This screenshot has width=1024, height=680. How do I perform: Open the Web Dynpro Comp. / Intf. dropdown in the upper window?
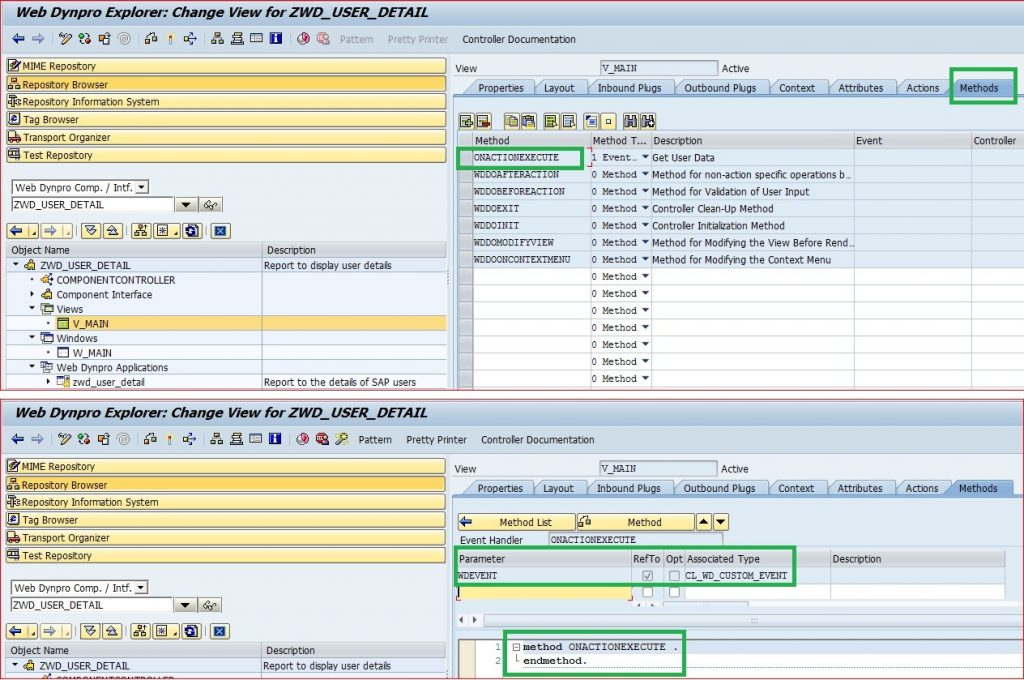[142, 187]
